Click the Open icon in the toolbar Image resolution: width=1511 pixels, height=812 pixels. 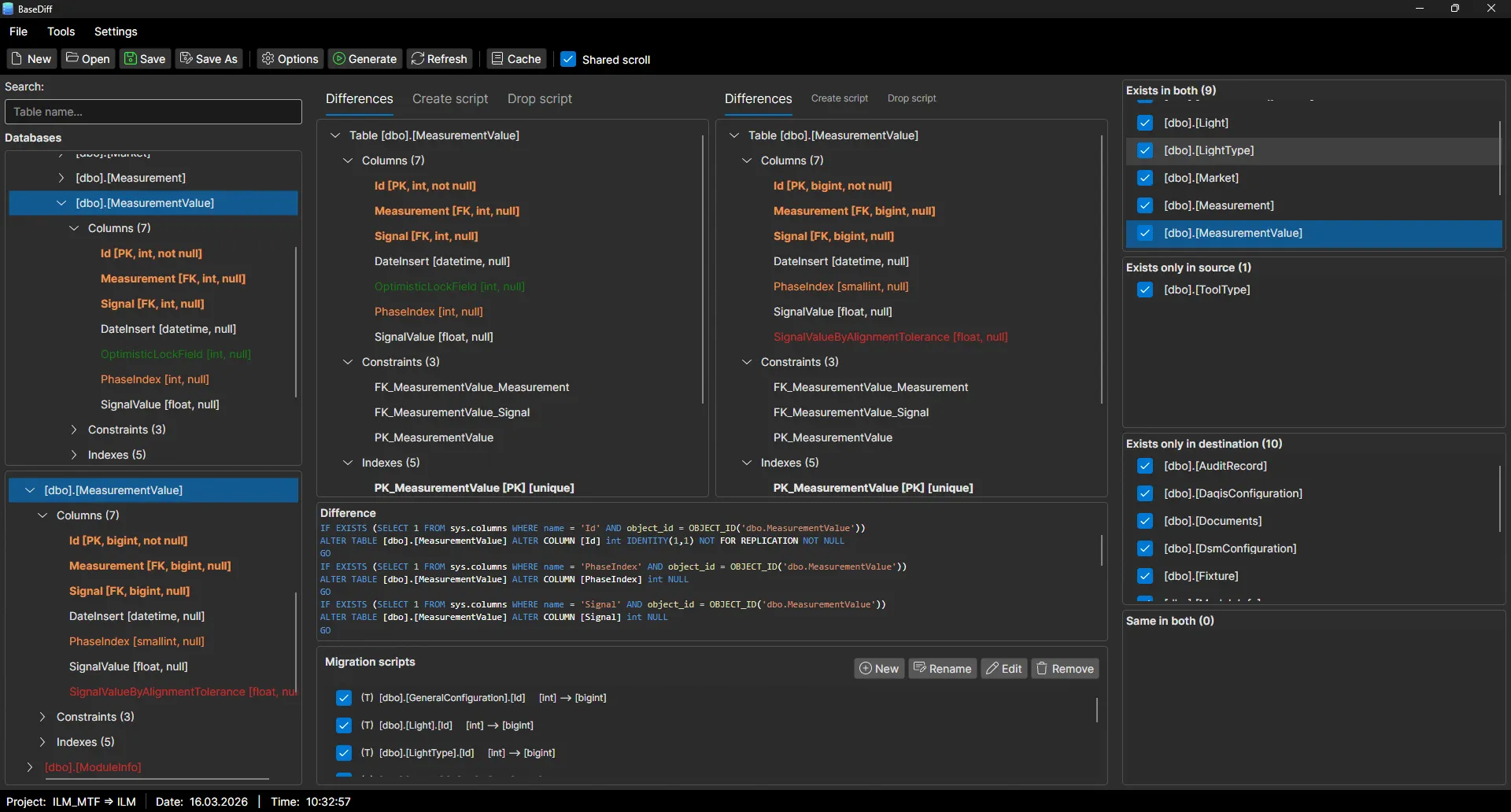pos(71,59)
